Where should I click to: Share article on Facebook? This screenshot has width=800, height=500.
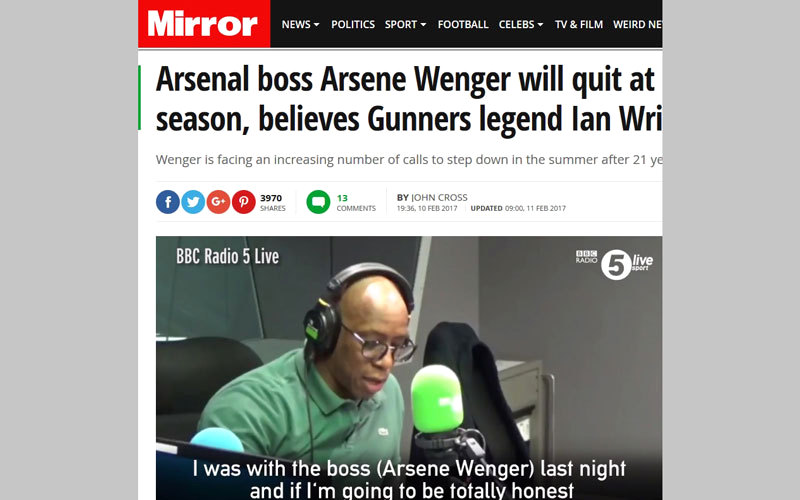click(168, 202)
